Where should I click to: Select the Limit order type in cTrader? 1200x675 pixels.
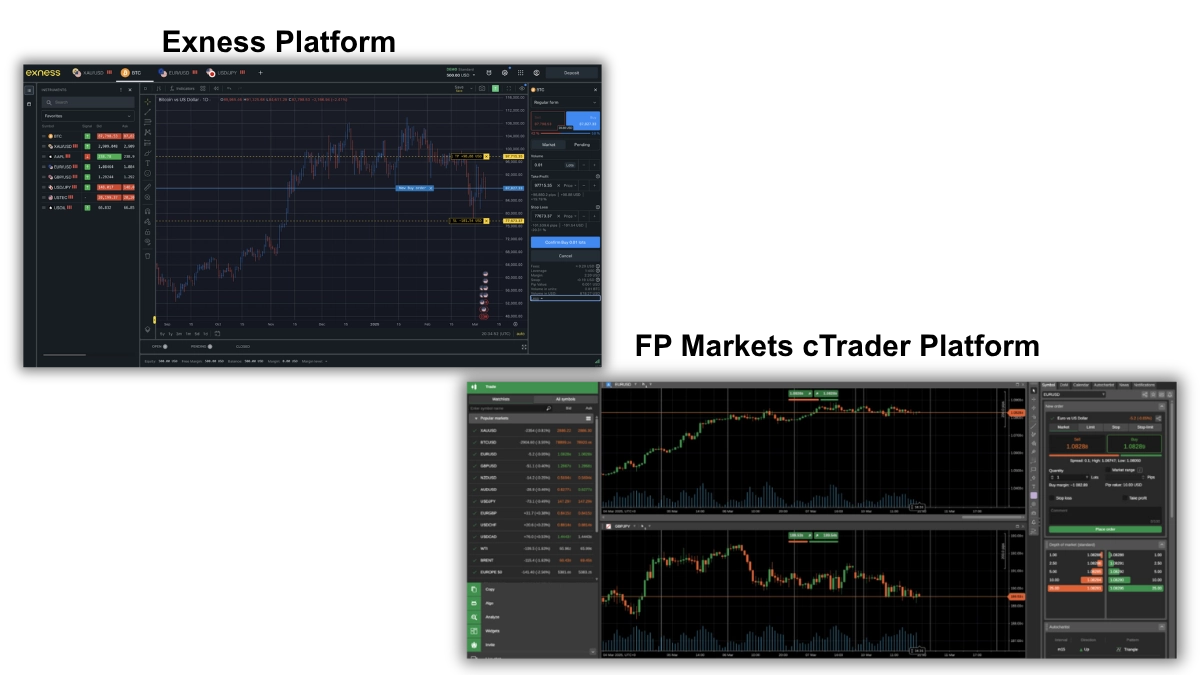pyautogui.click(x=1091, y=427)
